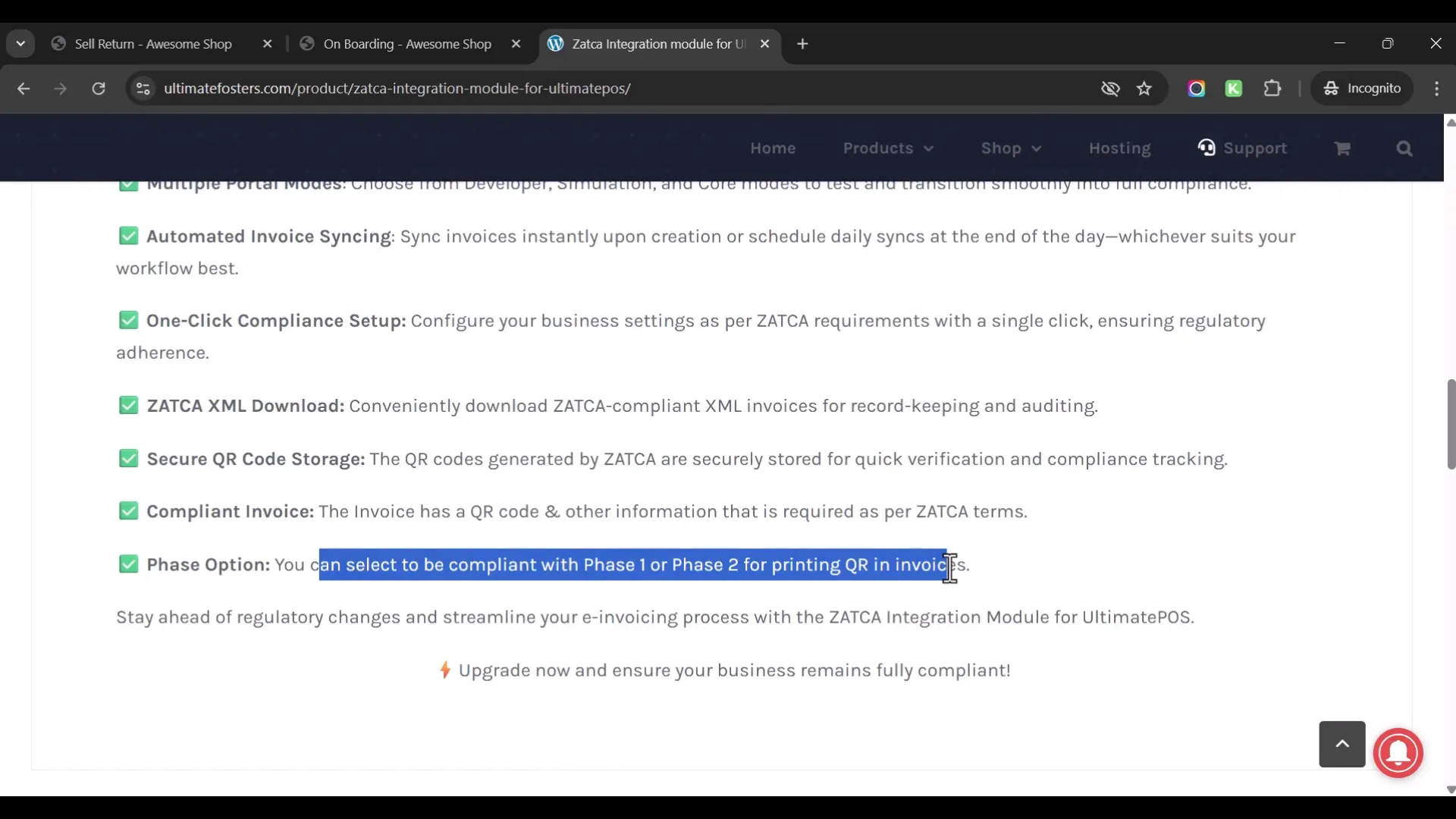This screenshot has height=819, width=1456.
Task: Click the scroll-to-top arrow button
Action: (1341, 744)
